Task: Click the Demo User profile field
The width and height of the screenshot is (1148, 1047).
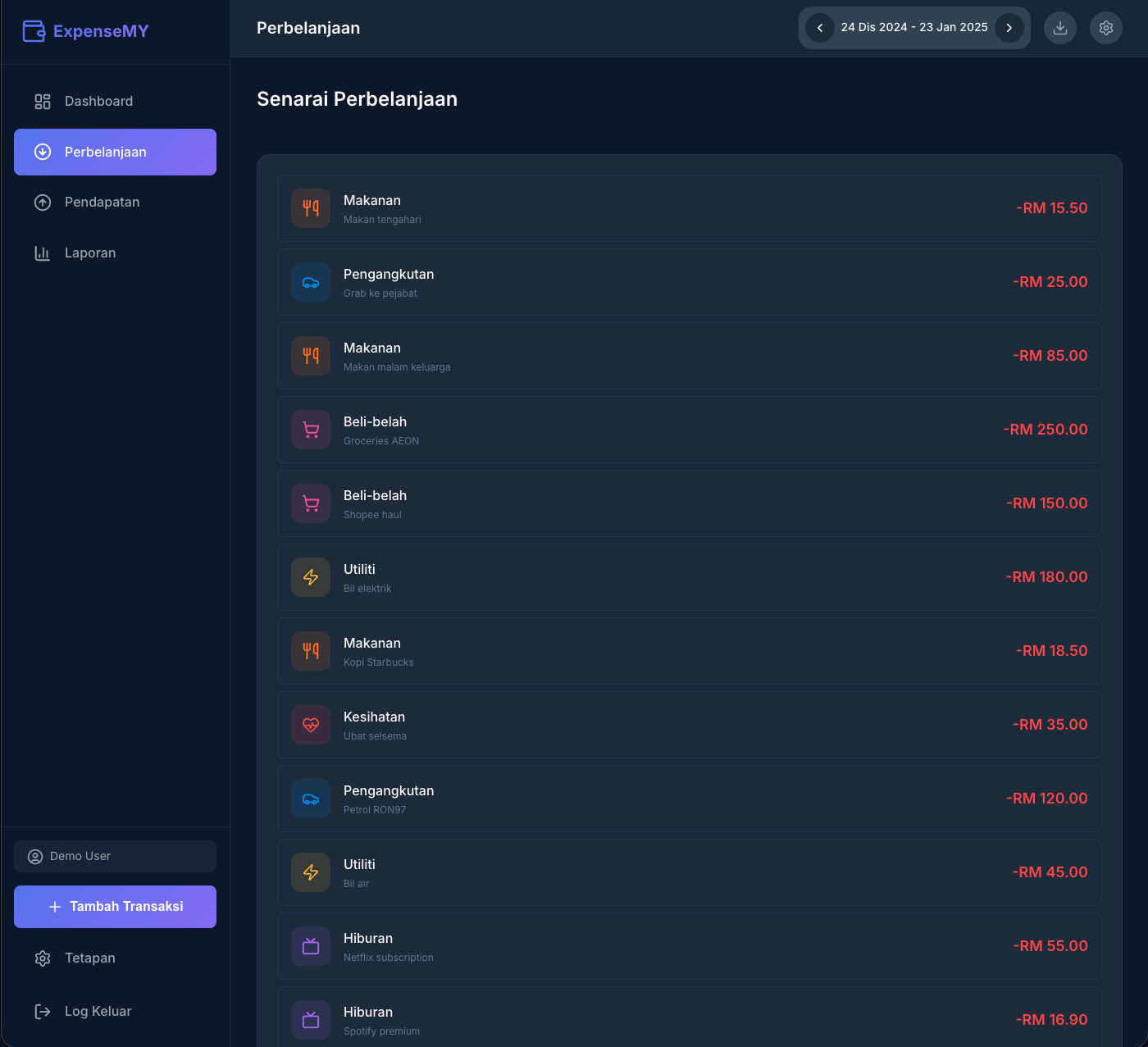Action: click(x=115, y=856)
